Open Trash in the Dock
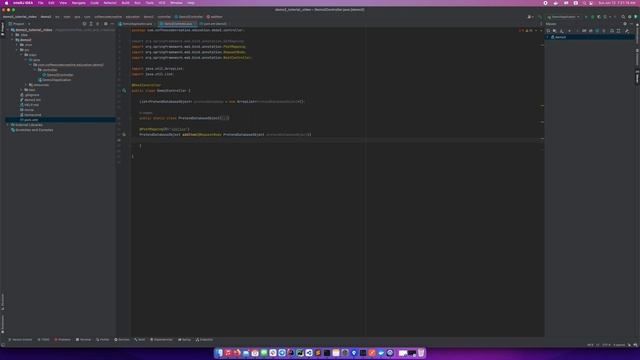640x360 pixels. click(421, 353)
